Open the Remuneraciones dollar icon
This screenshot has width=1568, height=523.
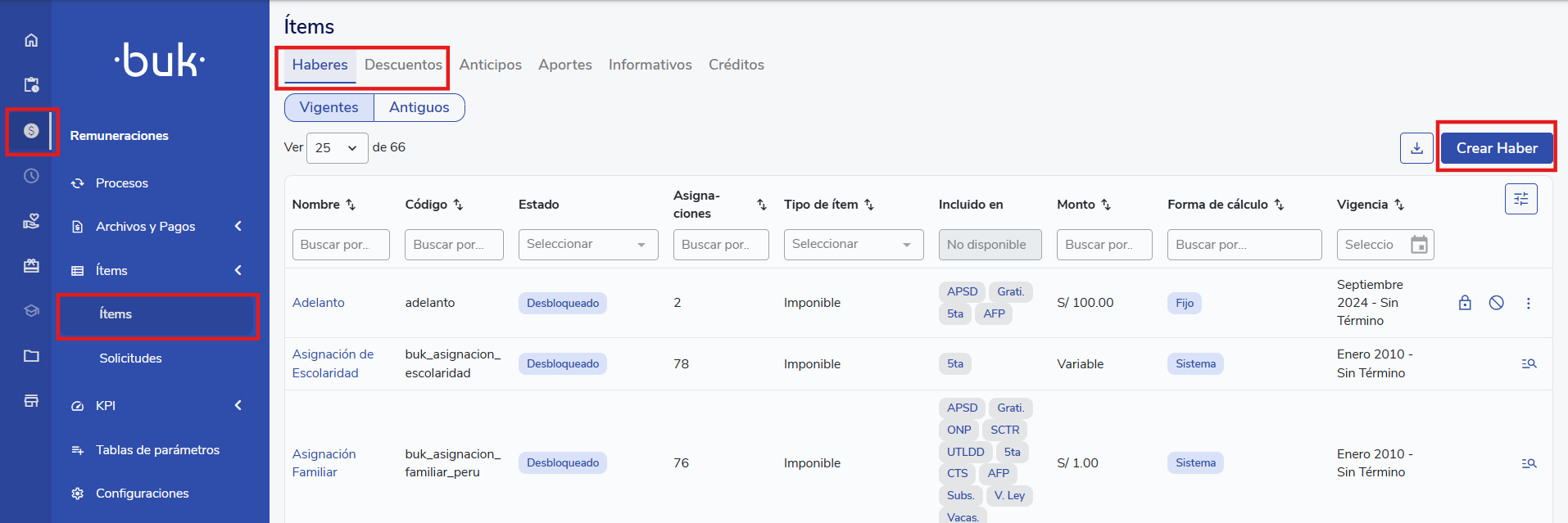(31, 131)
